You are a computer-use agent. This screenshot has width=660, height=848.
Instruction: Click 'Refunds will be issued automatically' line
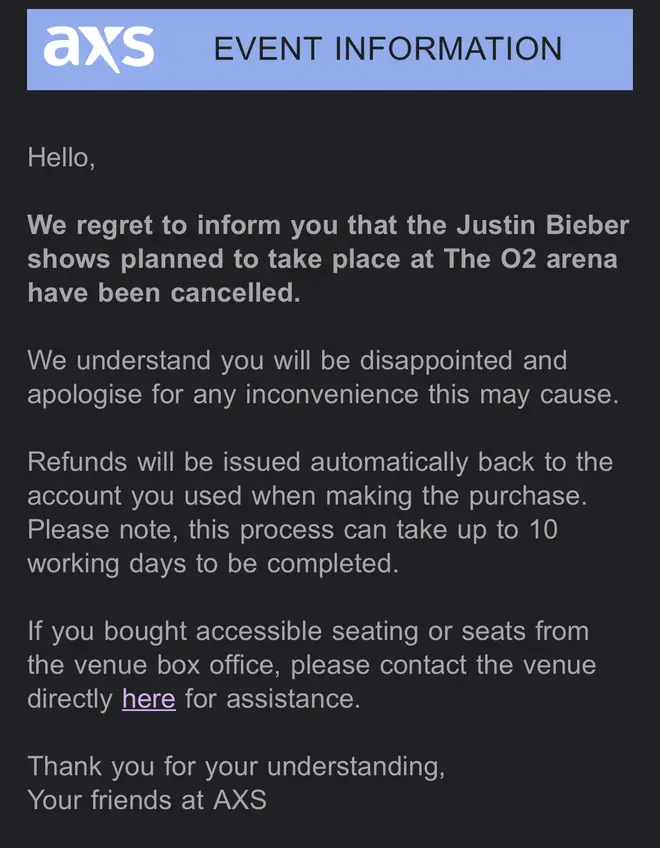(x=320, y=462)
